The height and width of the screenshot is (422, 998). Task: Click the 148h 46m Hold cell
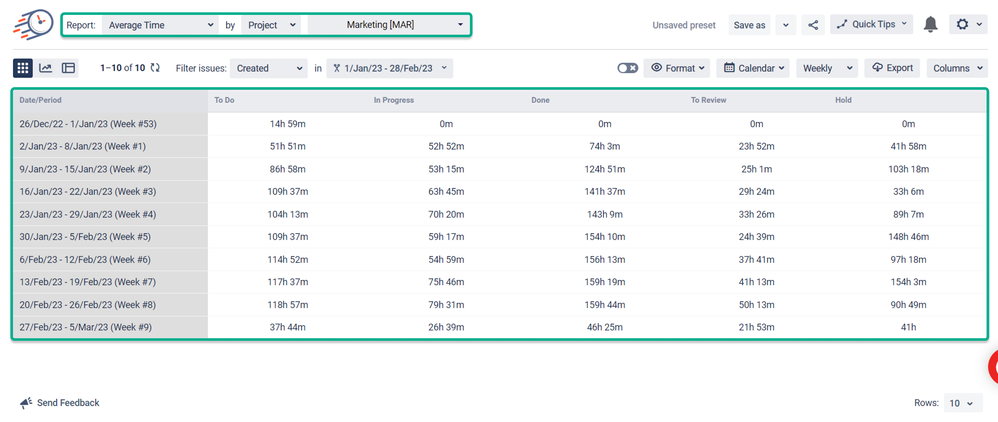[908, 237]
